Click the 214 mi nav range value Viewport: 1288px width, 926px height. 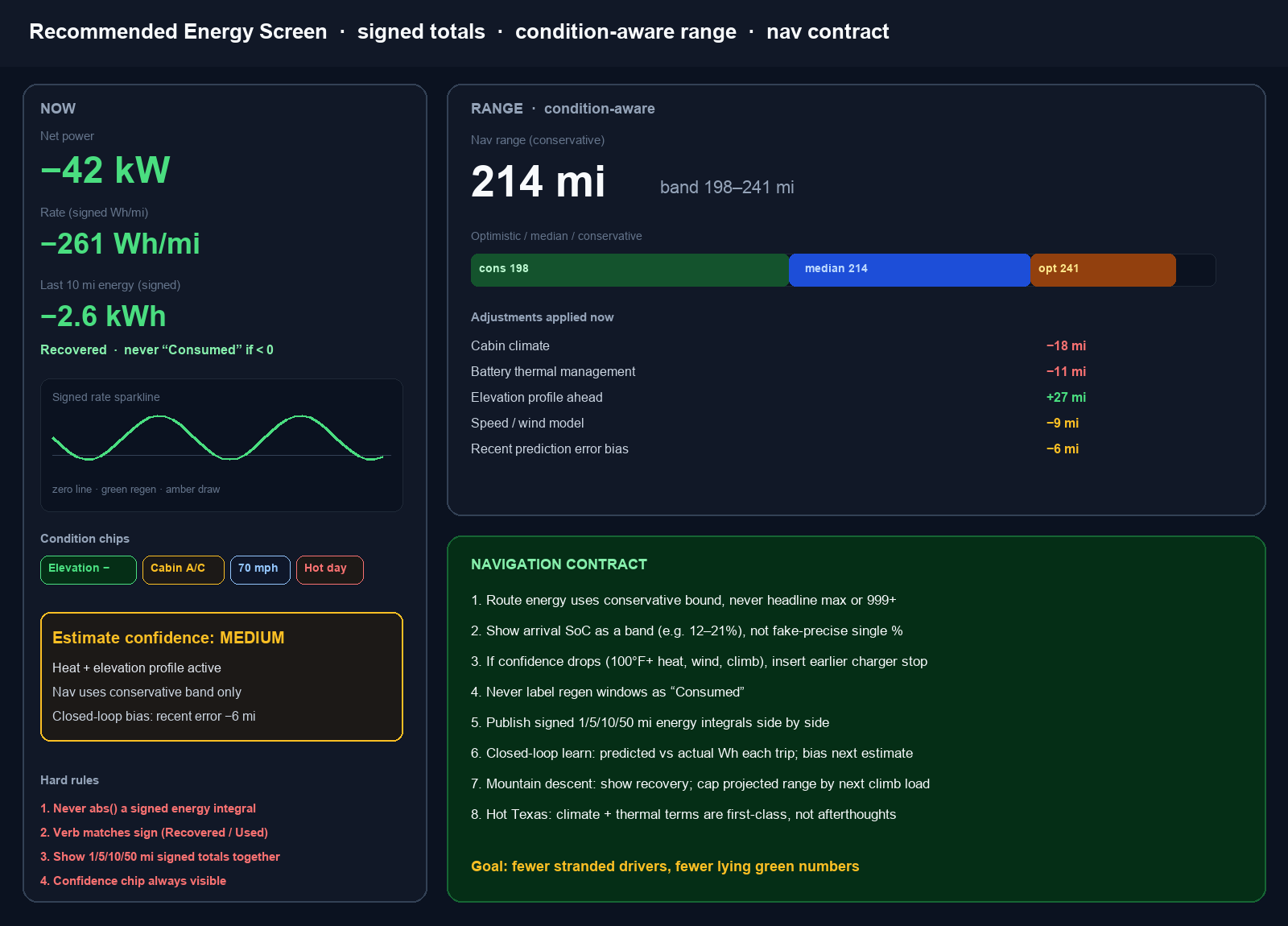pos(538,181)
